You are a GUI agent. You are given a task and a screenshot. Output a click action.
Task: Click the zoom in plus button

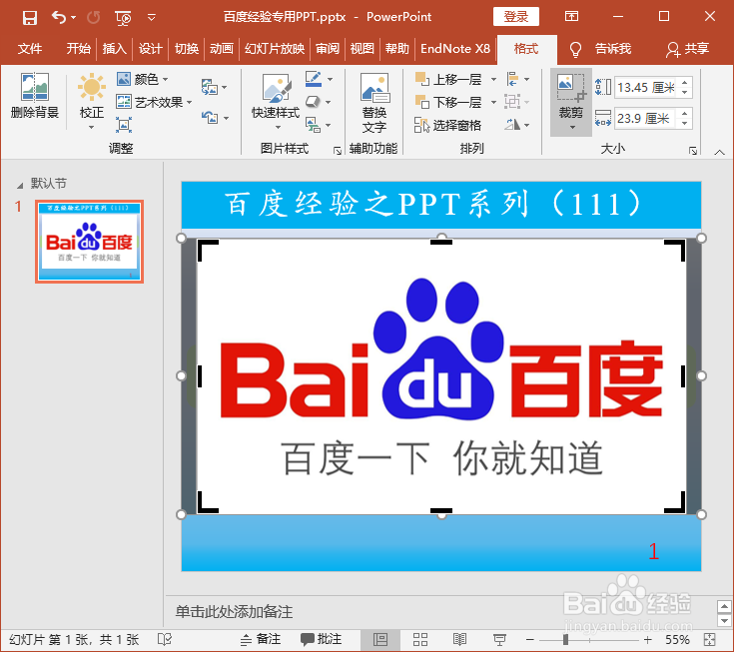click(647, 639)
